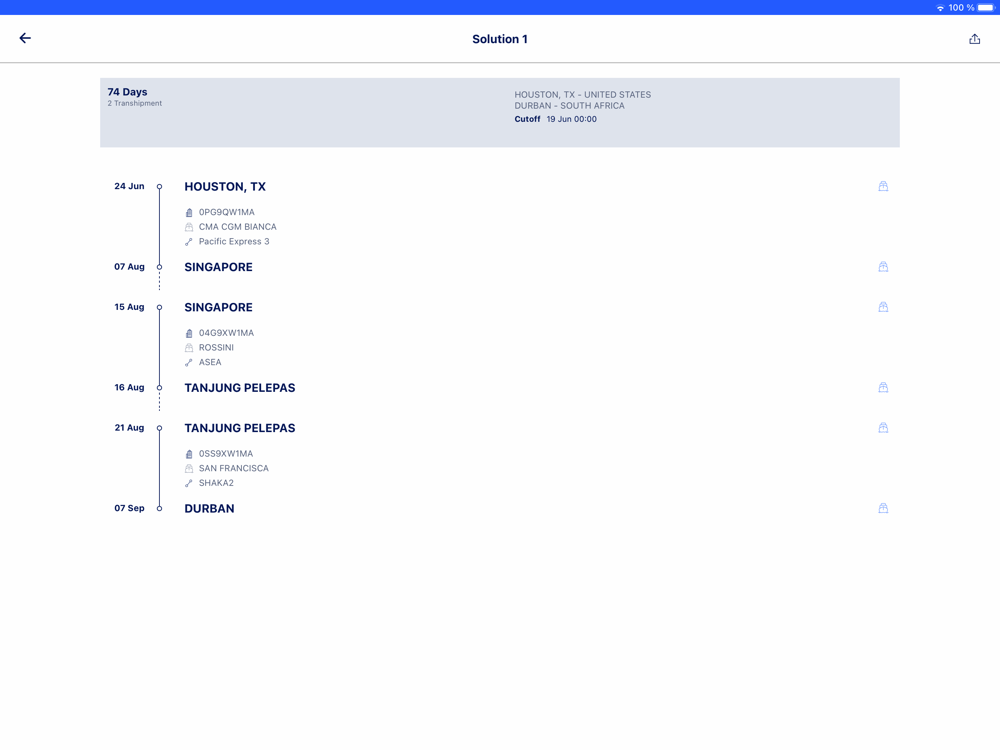
Task: Click 74 Days transit time
Action: [128, 92]
